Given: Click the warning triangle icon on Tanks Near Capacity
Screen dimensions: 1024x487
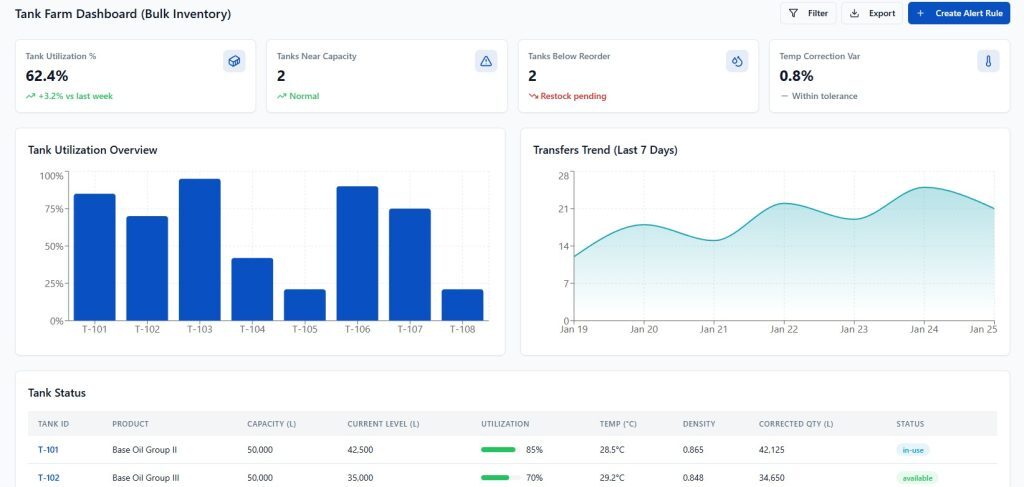Looking at the screenshot, I should click(x=486, y=61).
